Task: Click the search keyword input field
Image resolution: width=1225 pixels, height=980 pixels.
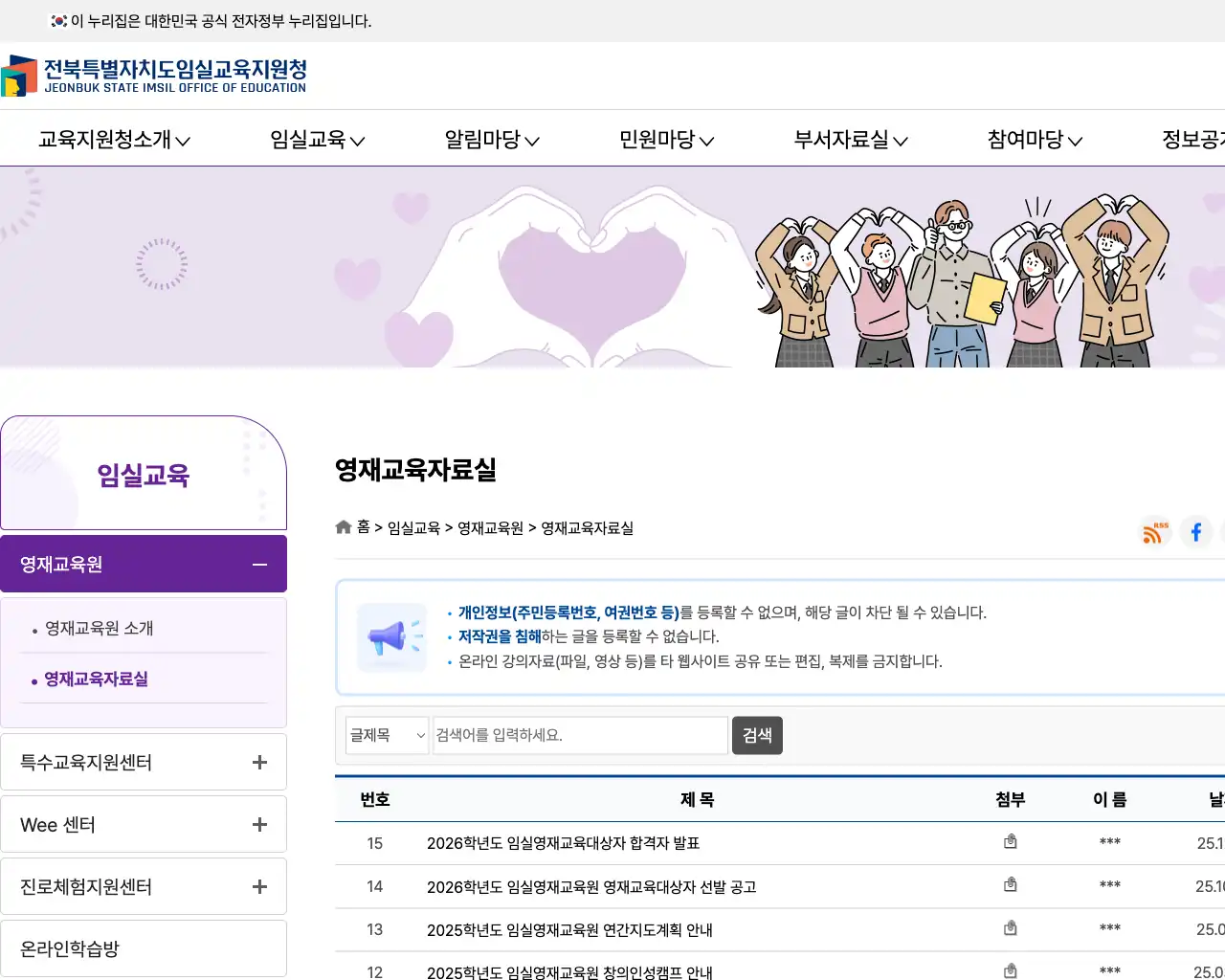Action: point(579,735)
